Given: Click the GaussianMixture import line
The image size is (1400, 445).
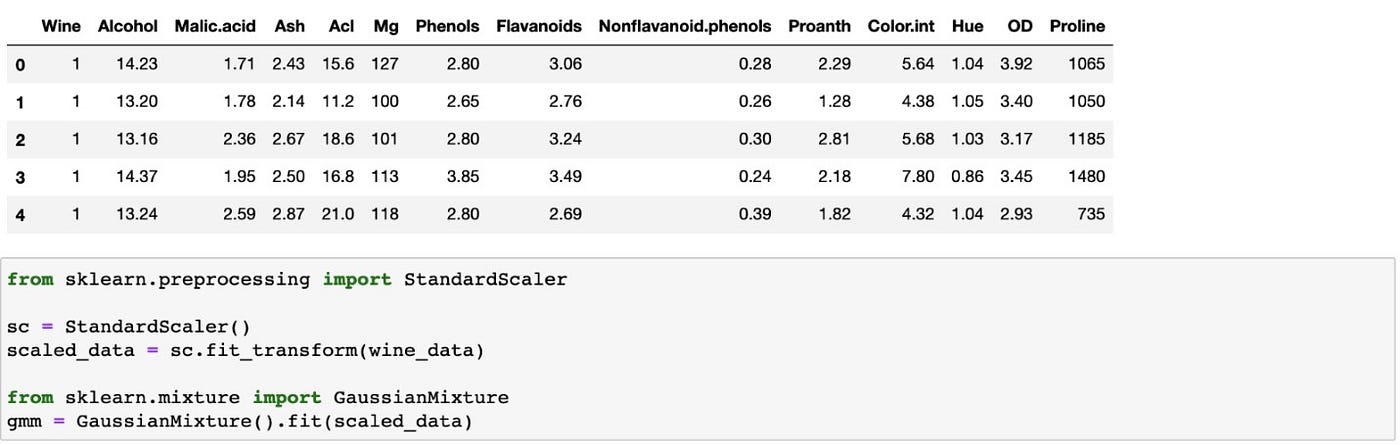Looking at the screenshot, I should coord(258,398).
